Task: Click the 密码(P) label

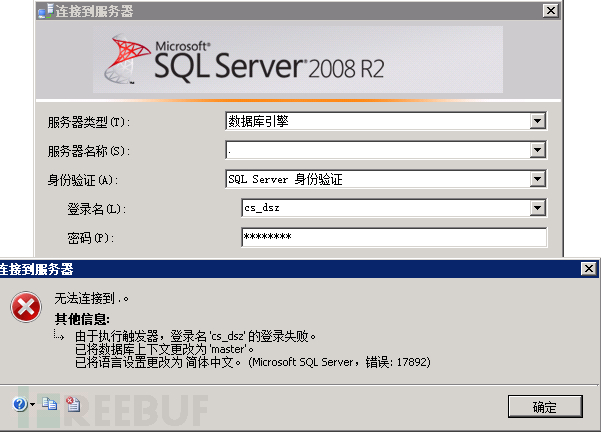Action: pyautogui.click(x=90, y=238)
